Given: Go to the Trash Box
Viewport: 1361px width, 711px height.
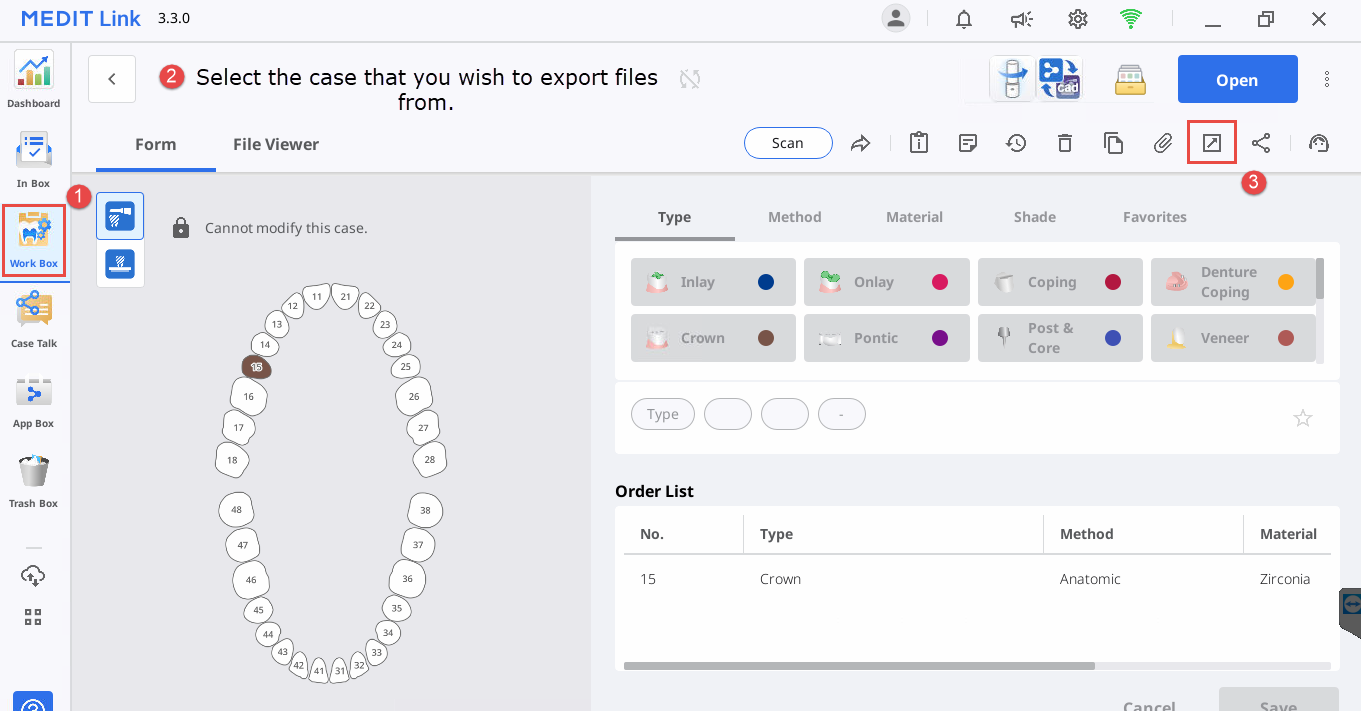Looking at the screenshot, I should pyautogui.click(x=33, y=480).
